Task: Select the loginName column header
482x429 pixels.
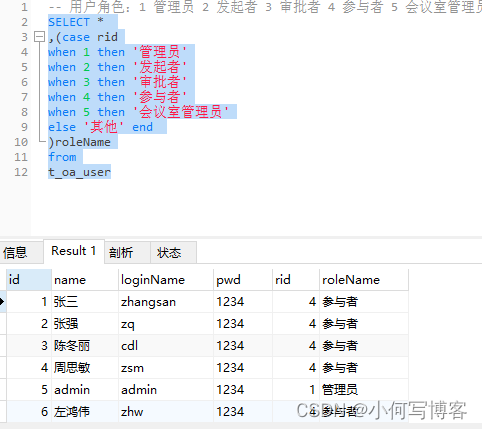Action: click(x=166, y=280)
